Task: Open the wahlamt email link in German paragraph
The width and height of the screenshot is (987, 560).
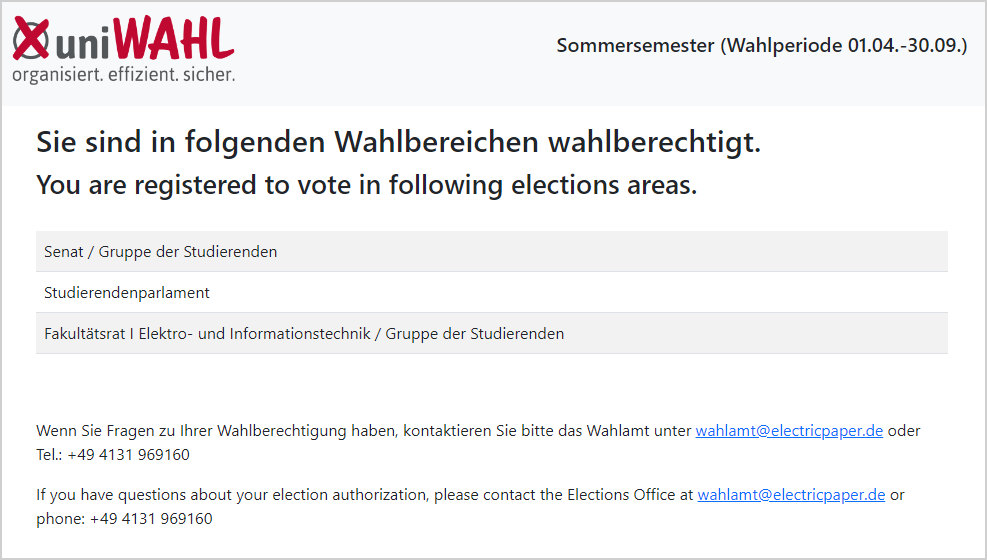Action: (x=789, y=431)
